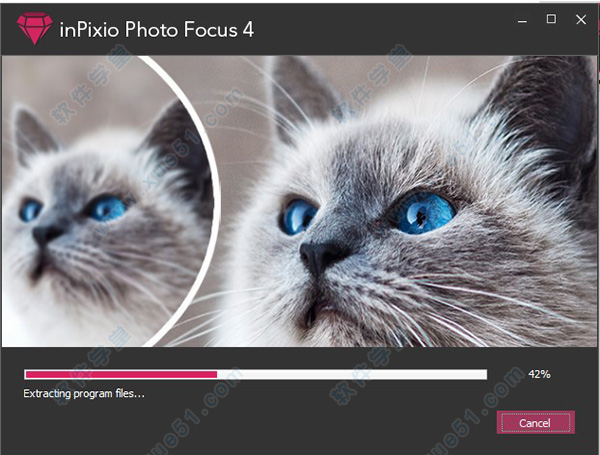The width and height of the screenshot is (600, 455).
Task: Maximize the installer window
Action: [x=551, y=19]
